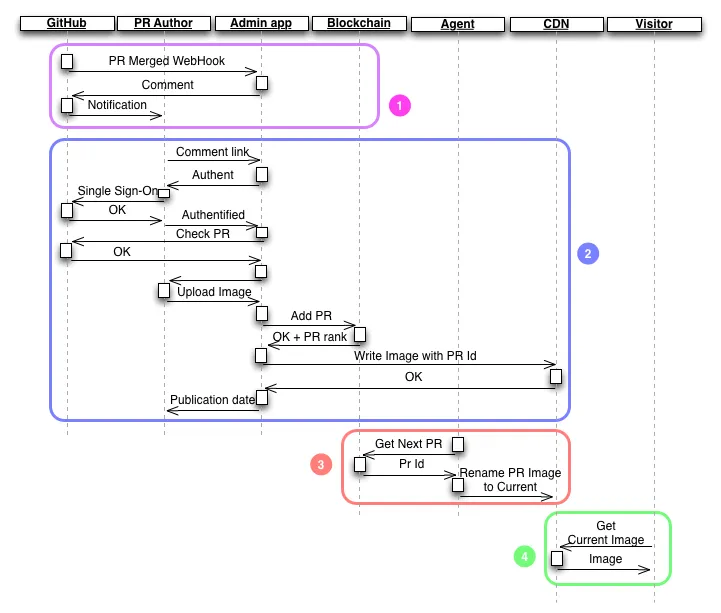Viewport: 721px width, 613px height.
Task: Click the 'Add PR' message label
Action: (311, 316)
